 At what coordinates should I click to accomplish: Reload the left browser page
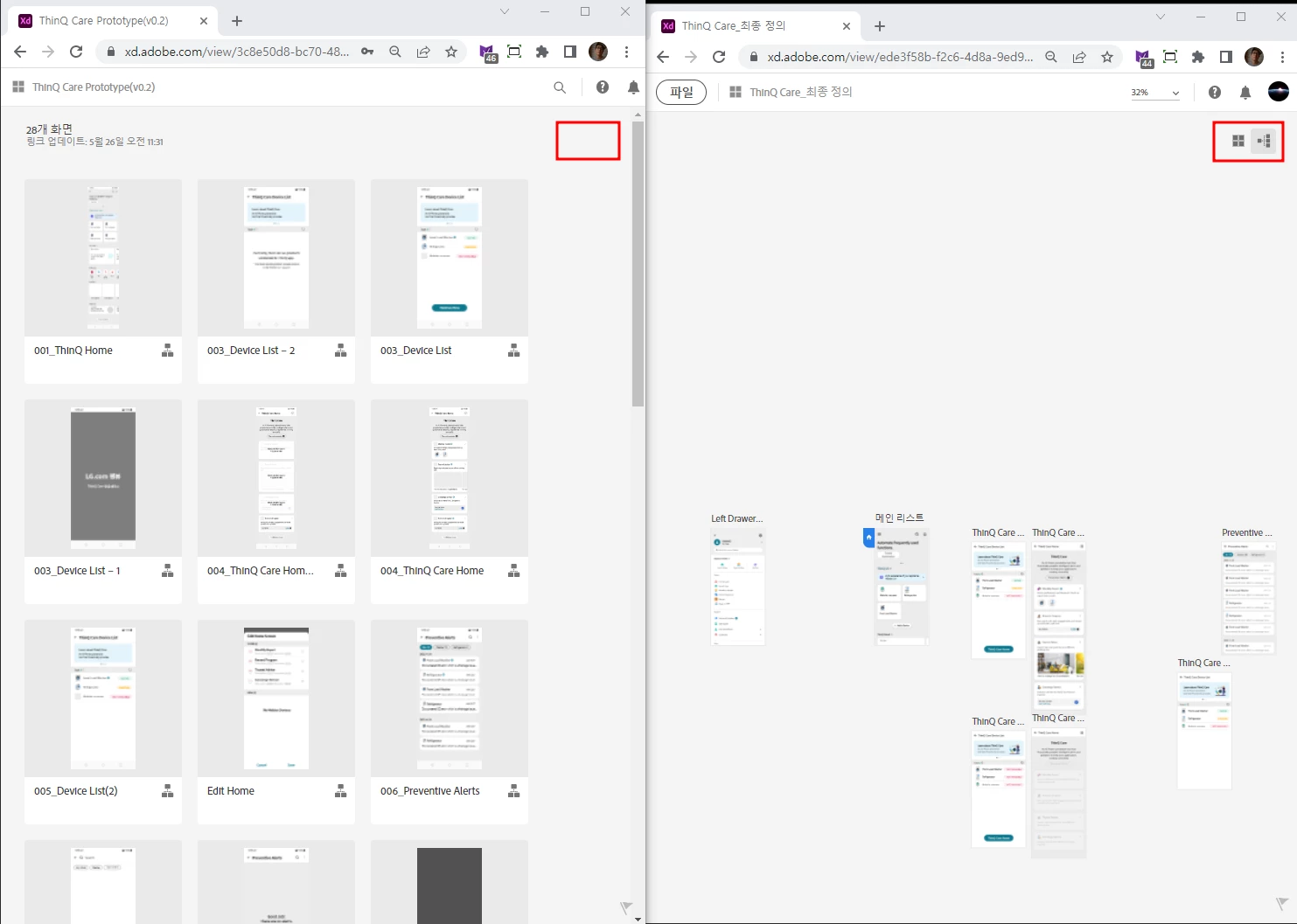click(x=76, y=52)
